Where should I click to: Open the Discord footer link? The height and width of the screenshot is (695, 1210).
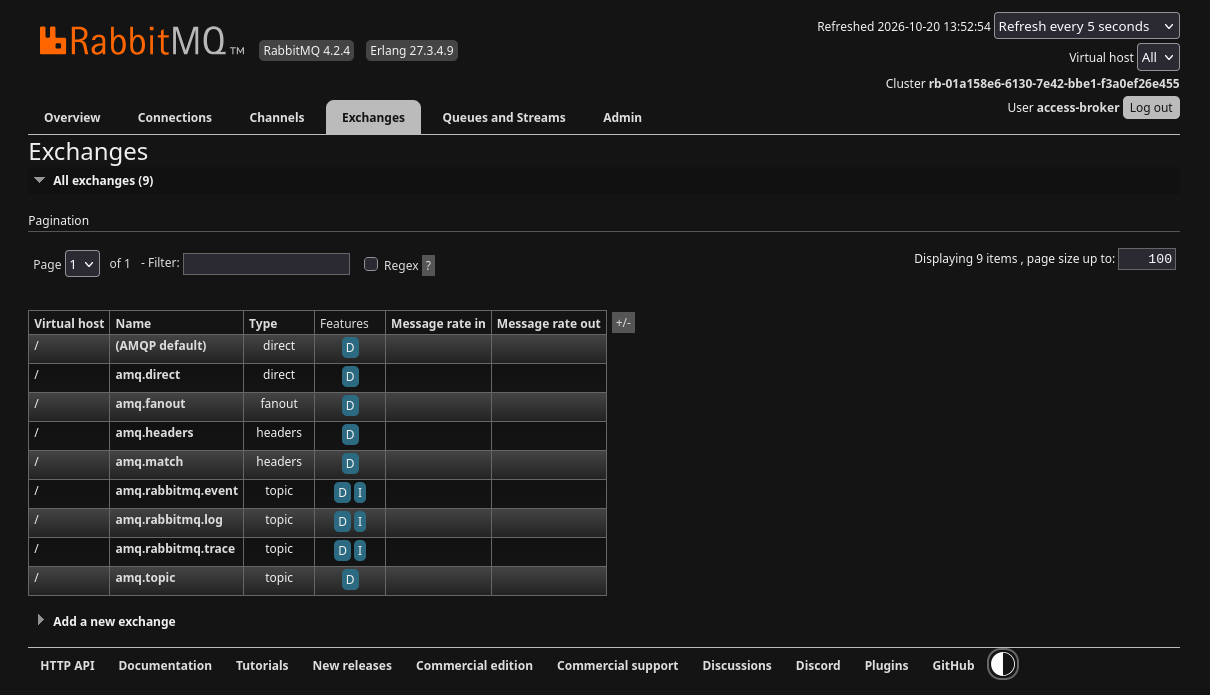point(818,665)
